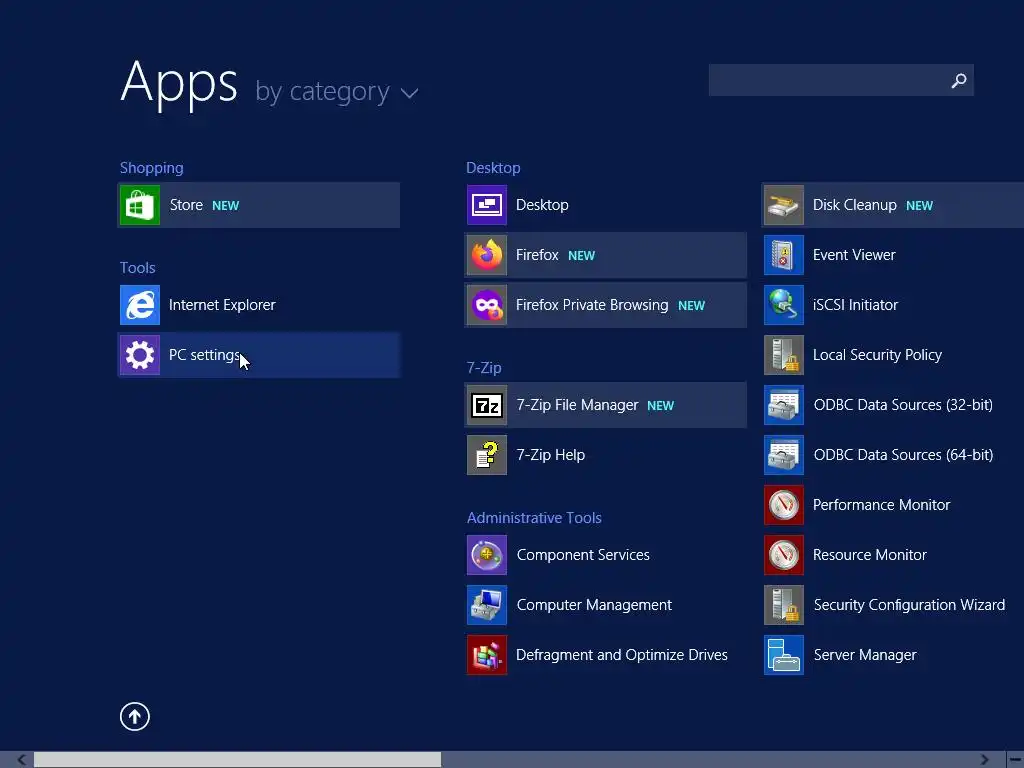This screenshot has width=1024, height=768.
Task: Click the up-arrow circle to return to Start
Action: 135,716
